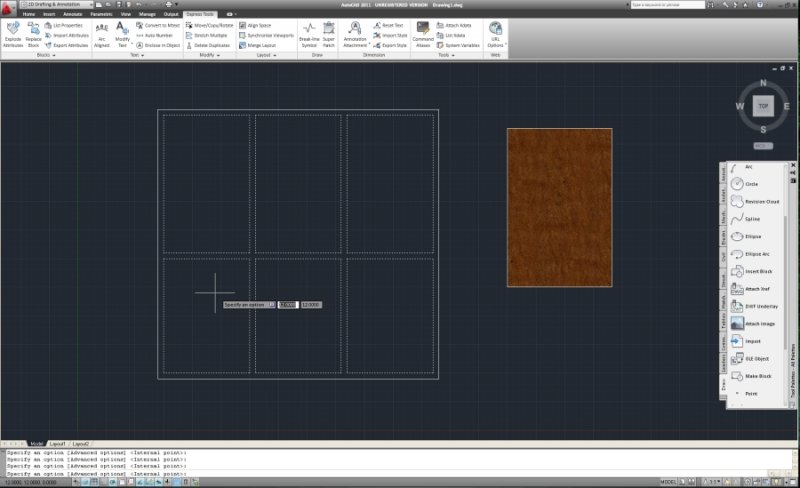Screen dimensions: 800x488
Task: Open the Manage ribbon tab
Action: (147, 14)
